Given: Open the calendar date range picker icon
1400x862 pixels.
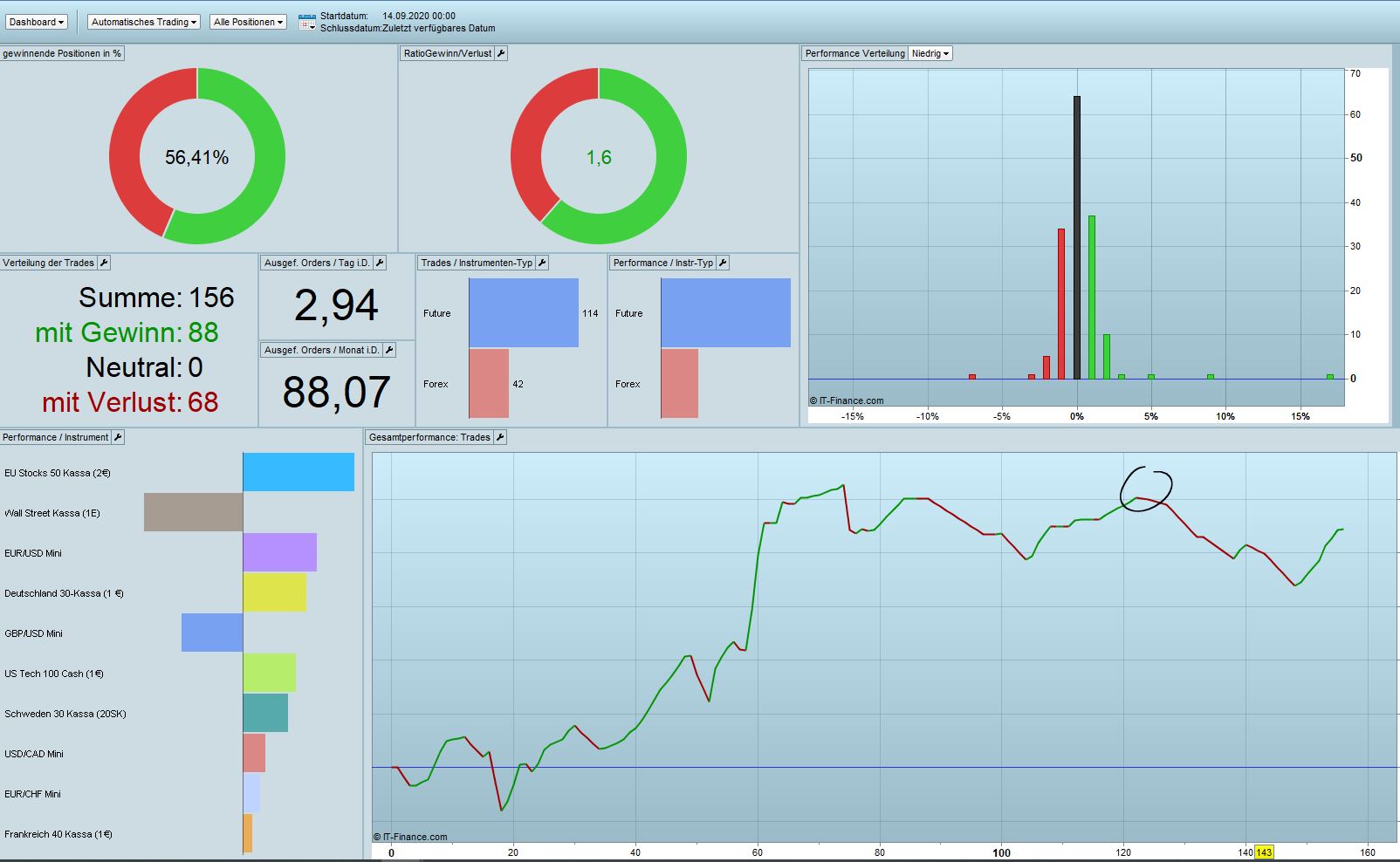Looking at the screenshot, I should point(306,22).
